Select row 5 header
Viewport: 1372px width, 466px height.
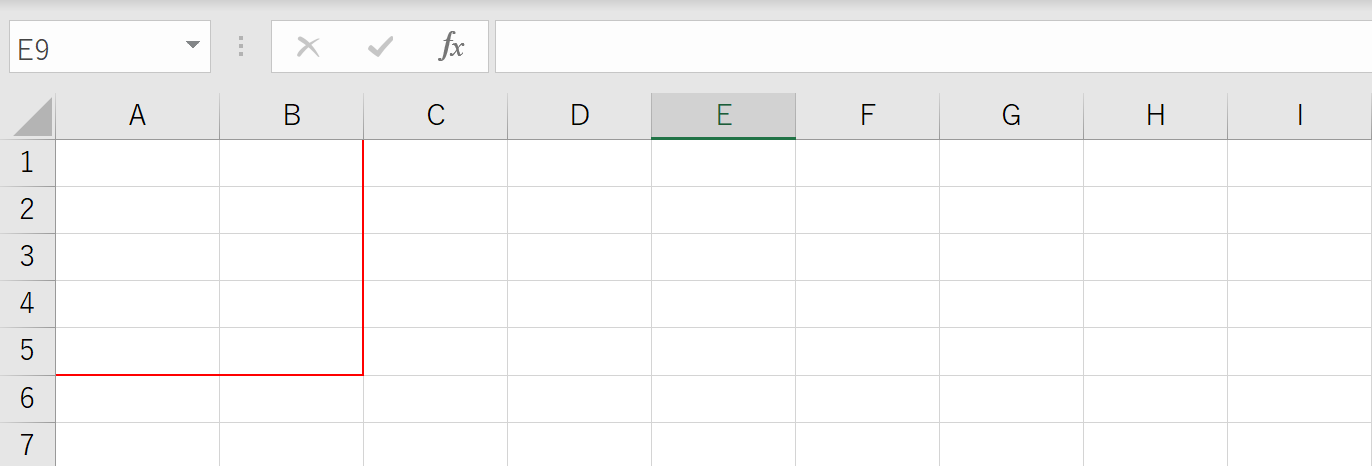(27, 351)
